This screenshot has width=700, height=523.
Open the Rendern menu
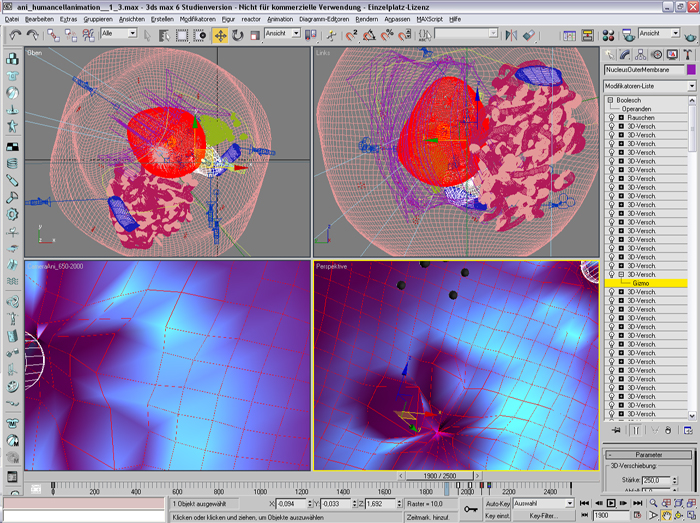coord(367,19)
